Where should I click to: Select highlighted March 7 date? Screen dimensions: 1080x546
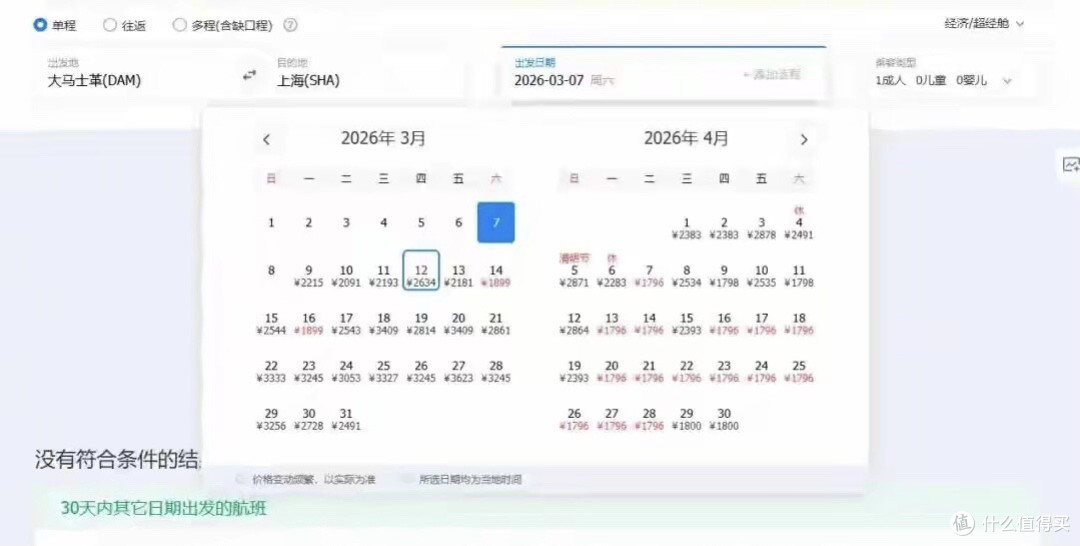pyautogui.click(x=496, y=222)
